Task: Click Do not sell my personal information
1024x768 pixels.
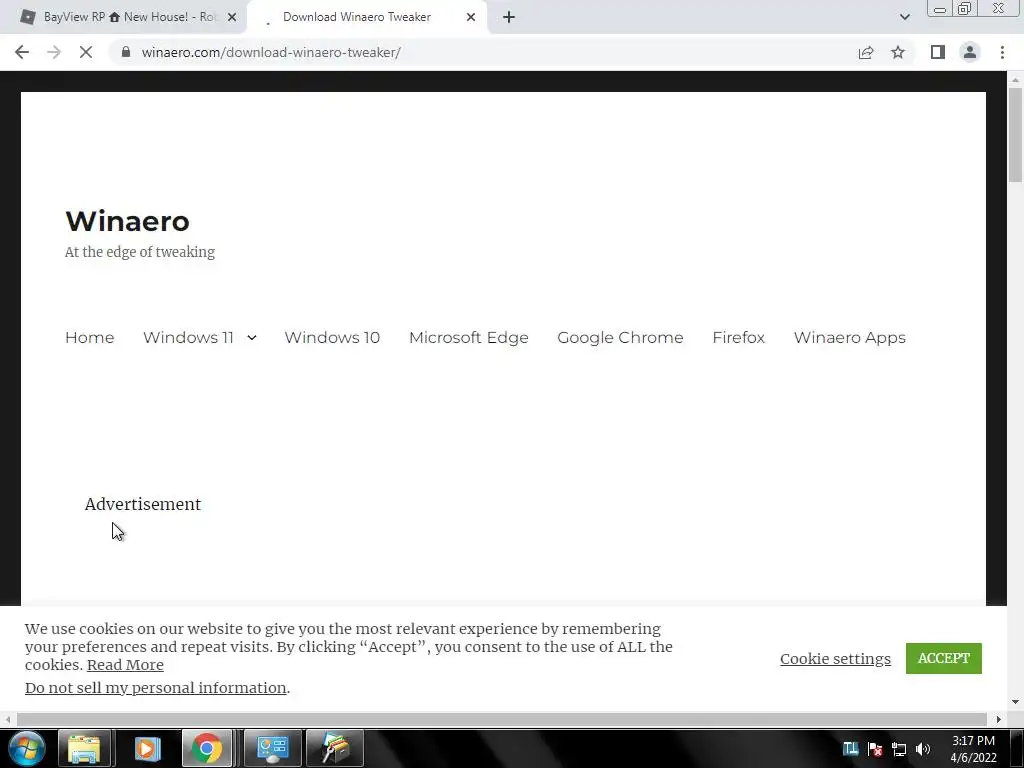Action: click(x=155, y=688)
